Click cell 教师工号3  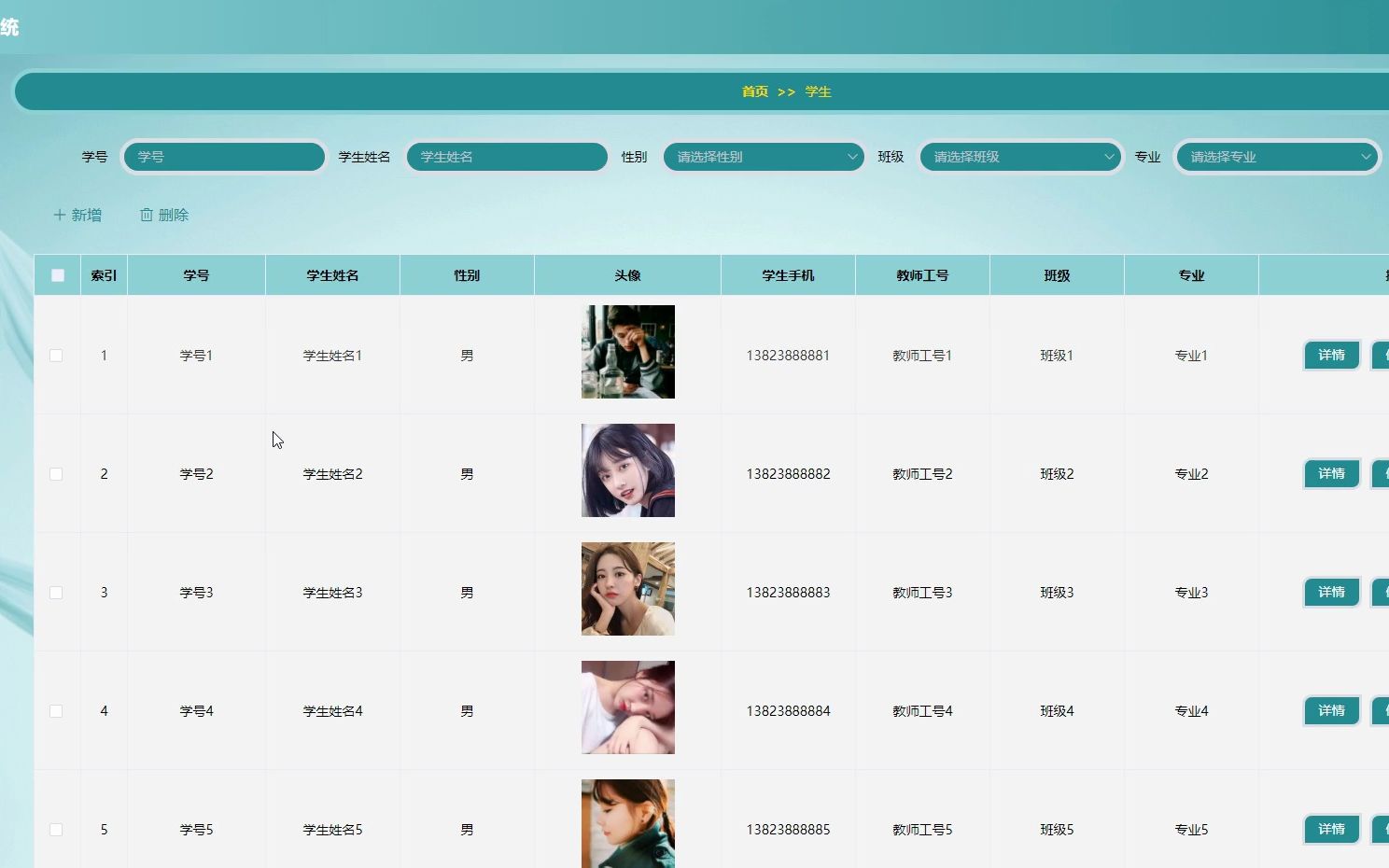coord(922,593)
